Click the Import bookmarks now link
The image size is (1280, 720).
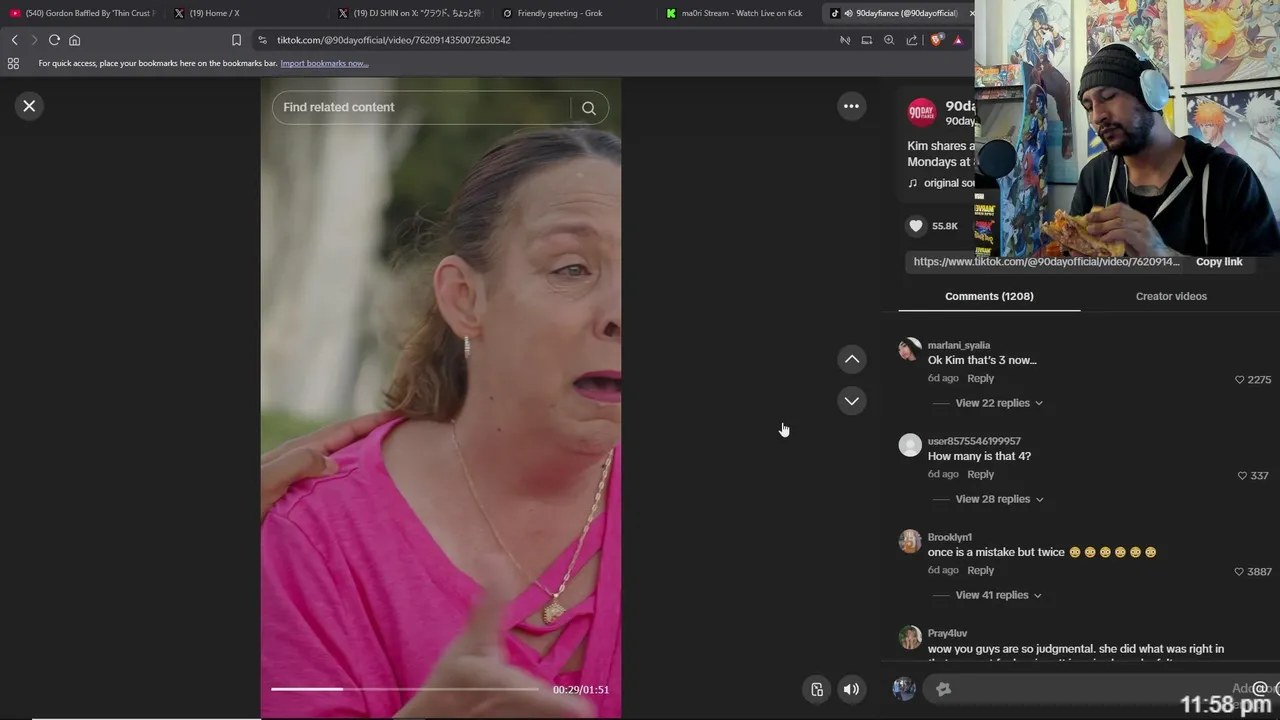point(324,63)
